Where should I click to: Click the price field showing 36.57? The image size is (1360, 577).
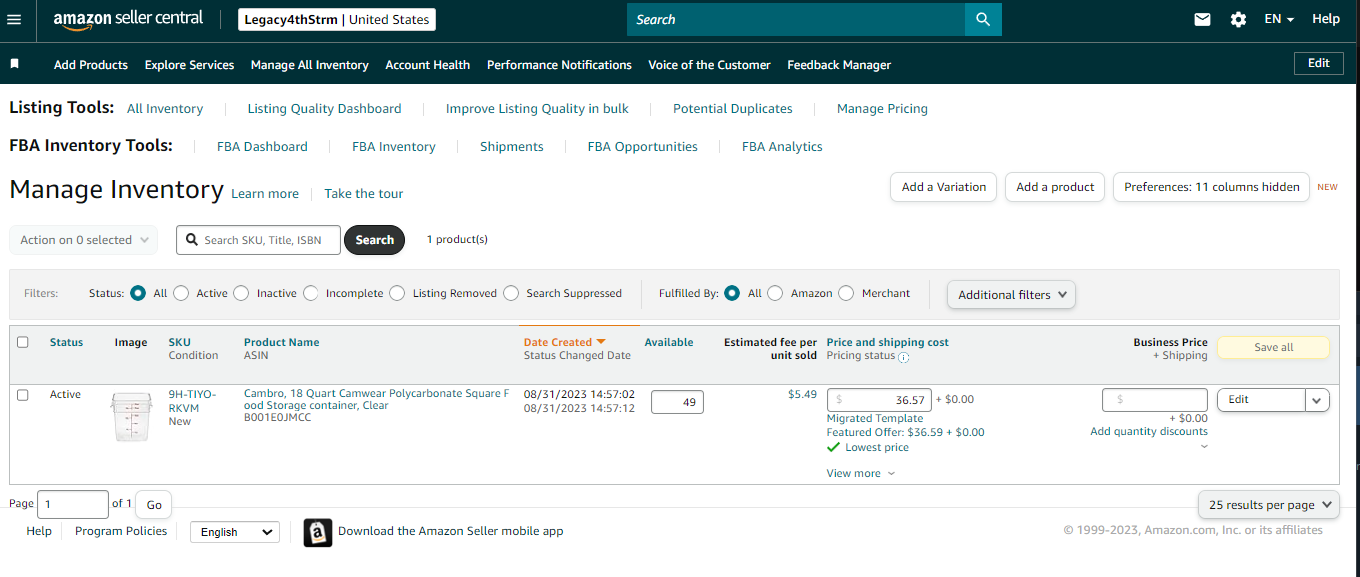pos(879,400)
